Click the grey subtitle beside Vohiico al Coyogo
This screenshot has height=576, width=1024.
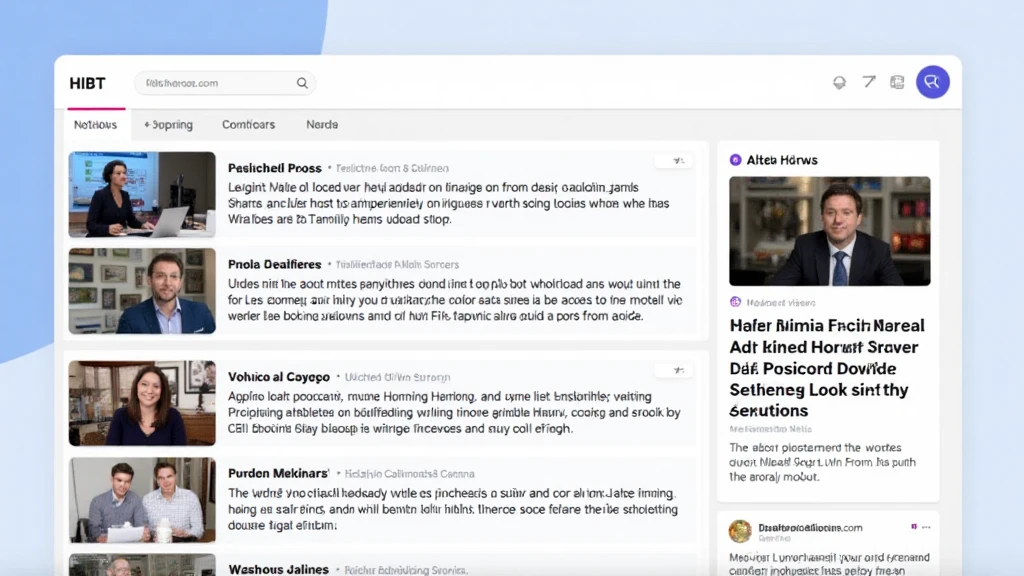pyautogui.click(x=397, y=377)
